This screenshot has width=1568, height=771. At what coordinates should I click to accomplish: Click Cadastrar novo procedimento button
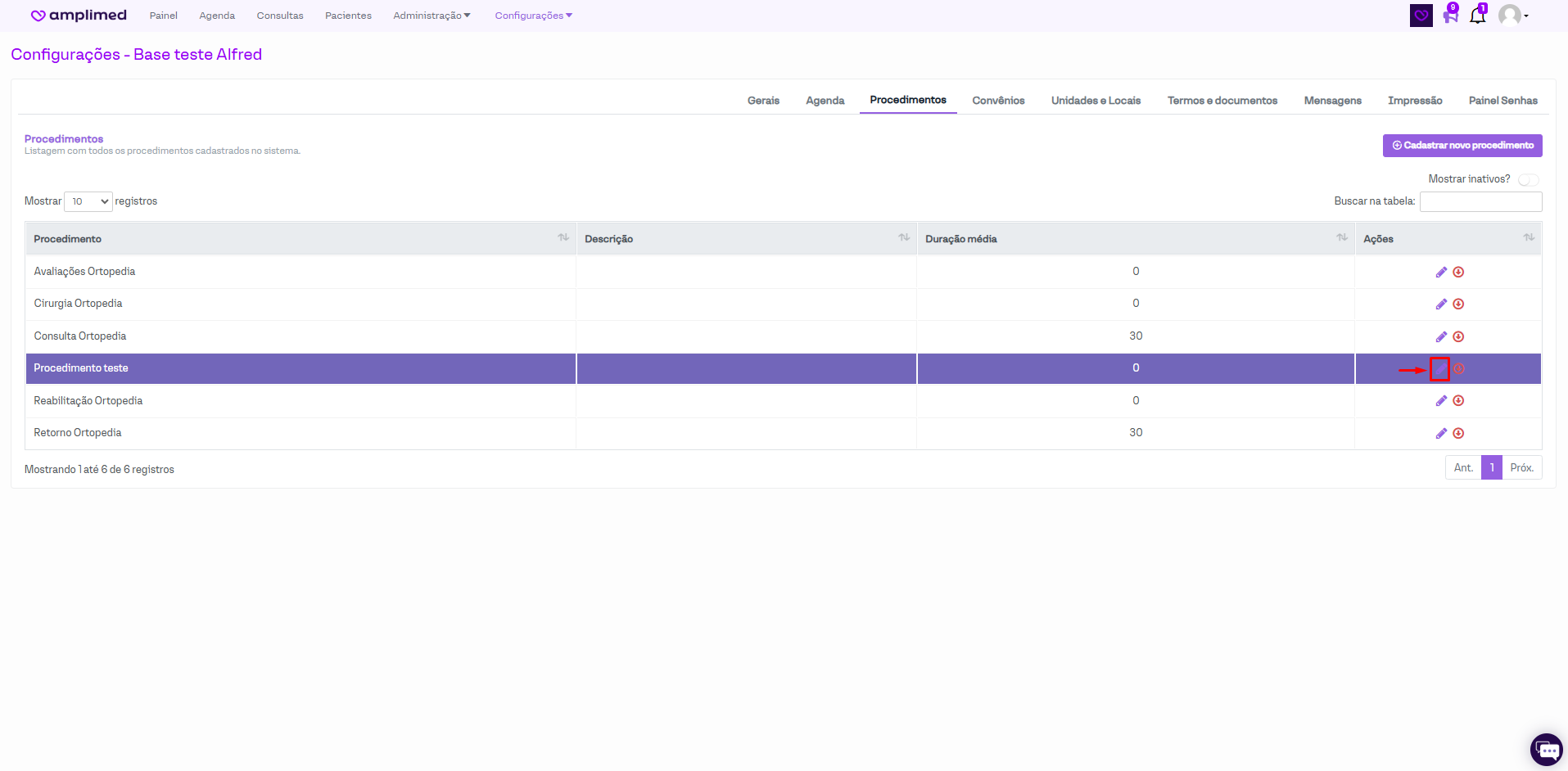(1462, 146)
